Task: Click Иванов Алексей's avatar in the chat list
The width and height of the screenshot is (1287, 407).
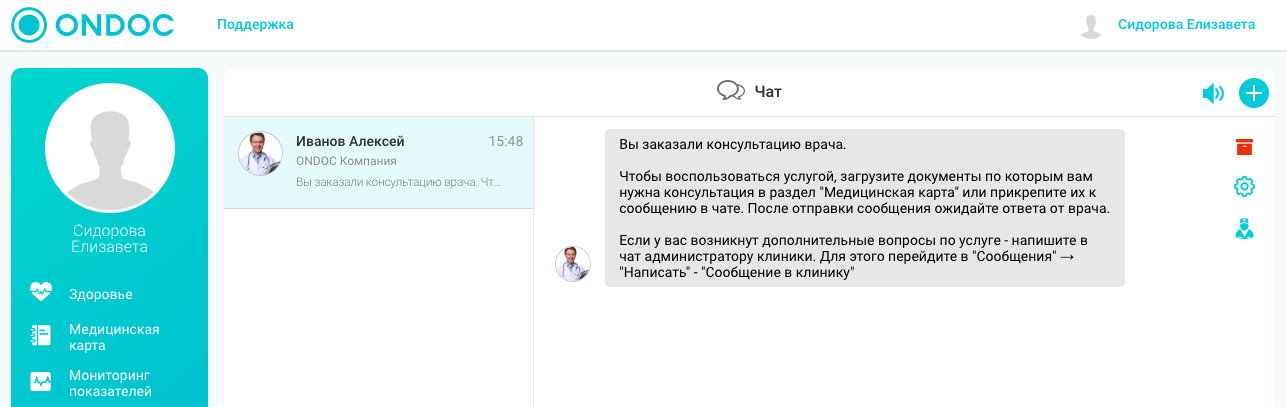Action: coord(260,153)
